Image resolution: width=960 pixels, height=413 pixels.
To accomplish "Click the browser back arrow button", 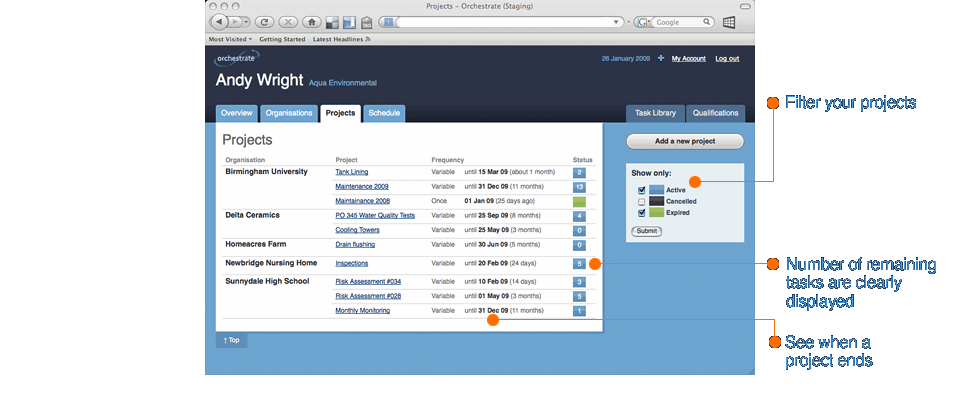I will 220,21.
